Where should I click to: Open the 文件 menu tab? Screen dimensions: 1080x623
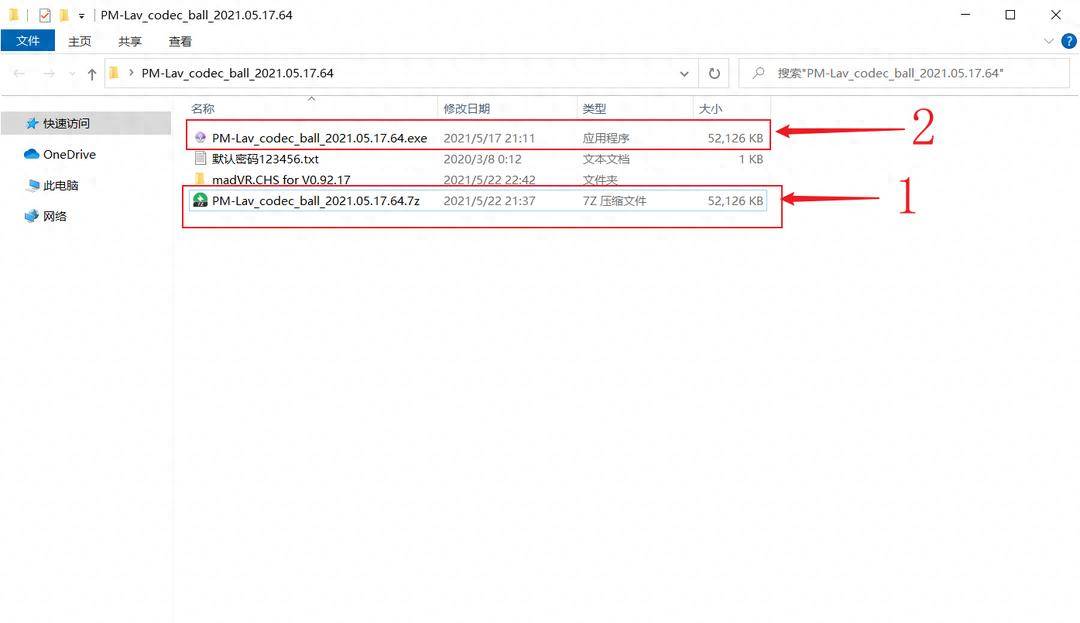(28, 41)
